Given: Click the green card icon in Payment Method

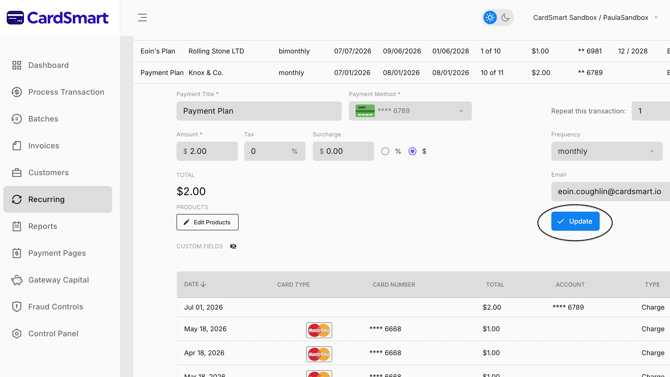Looking at the screenshot, I should click(365, 111).
